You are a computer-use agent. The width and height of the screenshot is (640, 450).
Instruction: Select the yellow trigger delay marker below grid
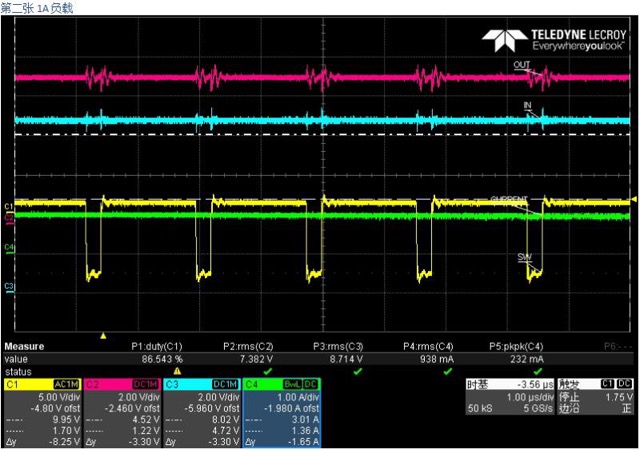103,336
